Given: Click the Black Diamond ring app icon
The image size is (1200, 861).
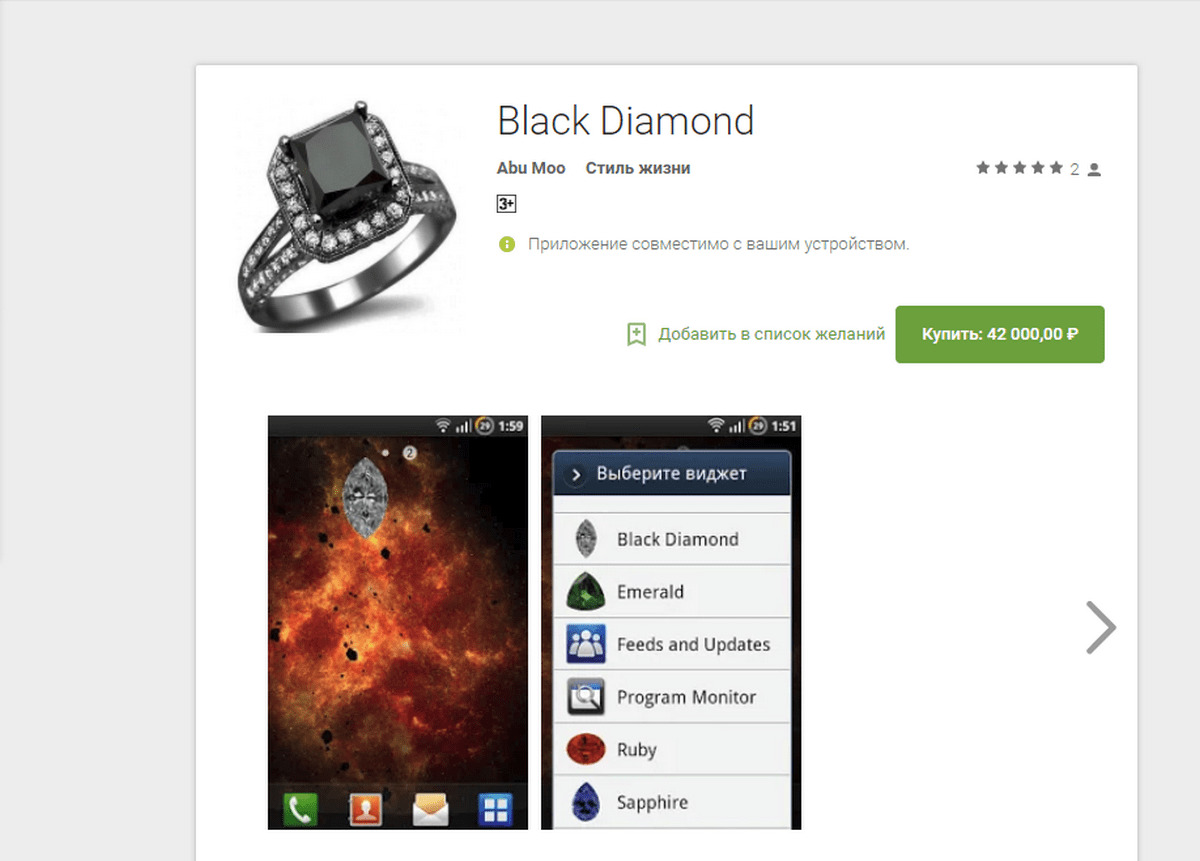Looking at the screenshot, I should click(x=347, y=217).
